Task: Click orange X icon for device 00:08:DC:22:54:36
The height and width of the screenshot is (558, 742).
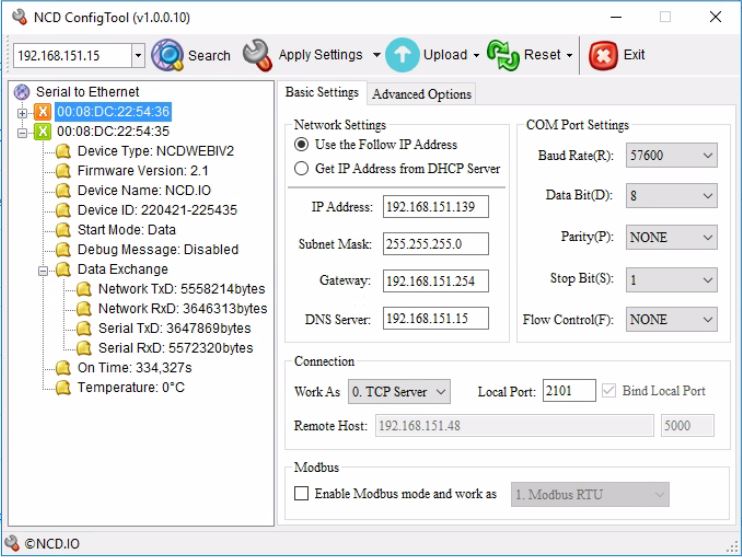Action: [x=43, y=112]
